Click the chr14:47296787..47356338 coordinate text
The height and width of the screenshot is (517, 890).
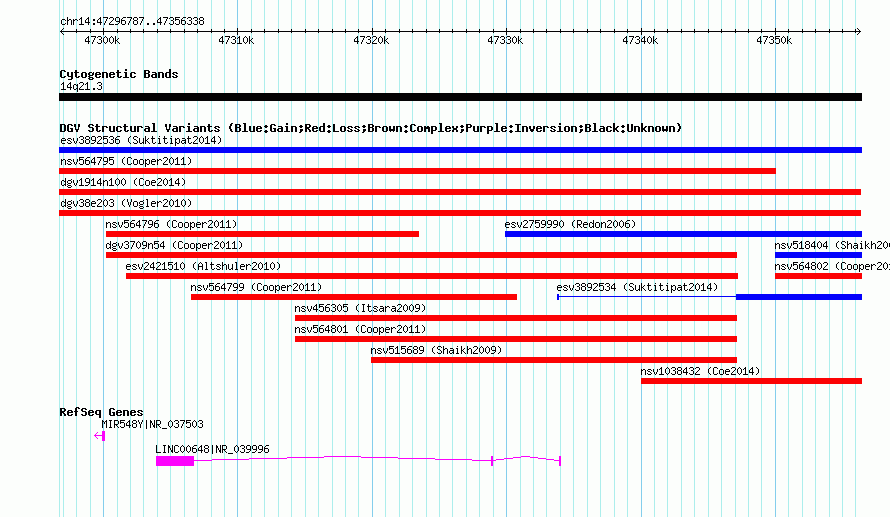pos(132,22)
